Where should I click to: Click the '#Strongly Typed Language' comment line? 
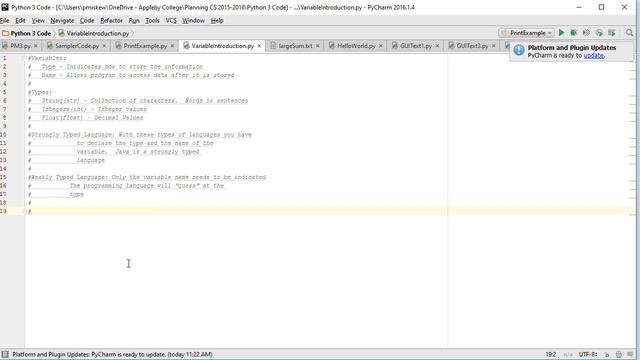coord(140,135)
